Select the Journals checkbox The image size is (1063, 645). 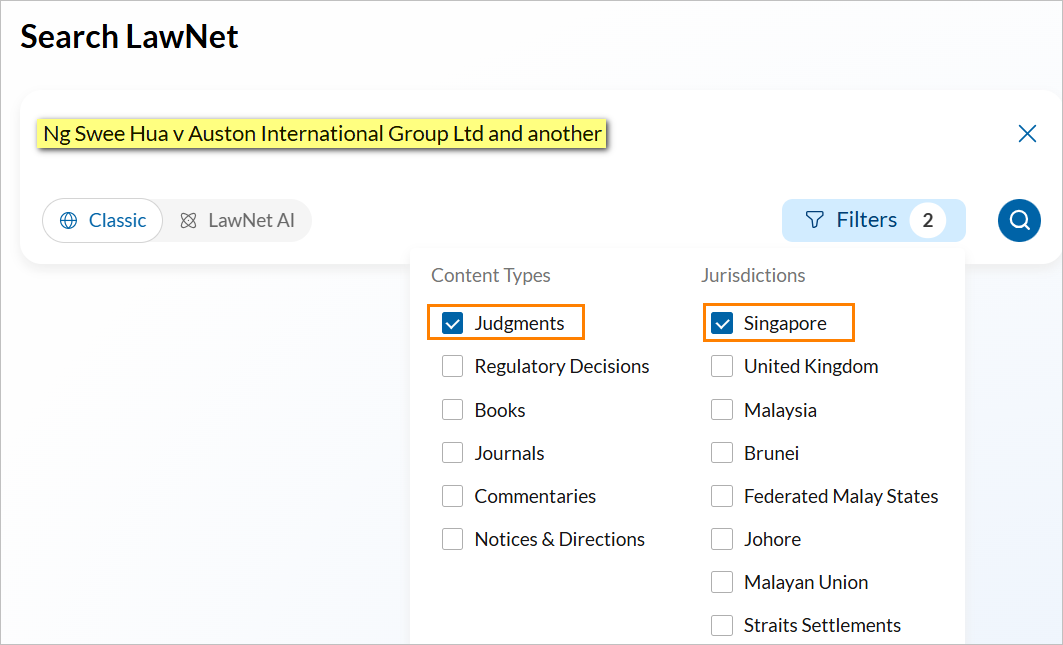453,453
